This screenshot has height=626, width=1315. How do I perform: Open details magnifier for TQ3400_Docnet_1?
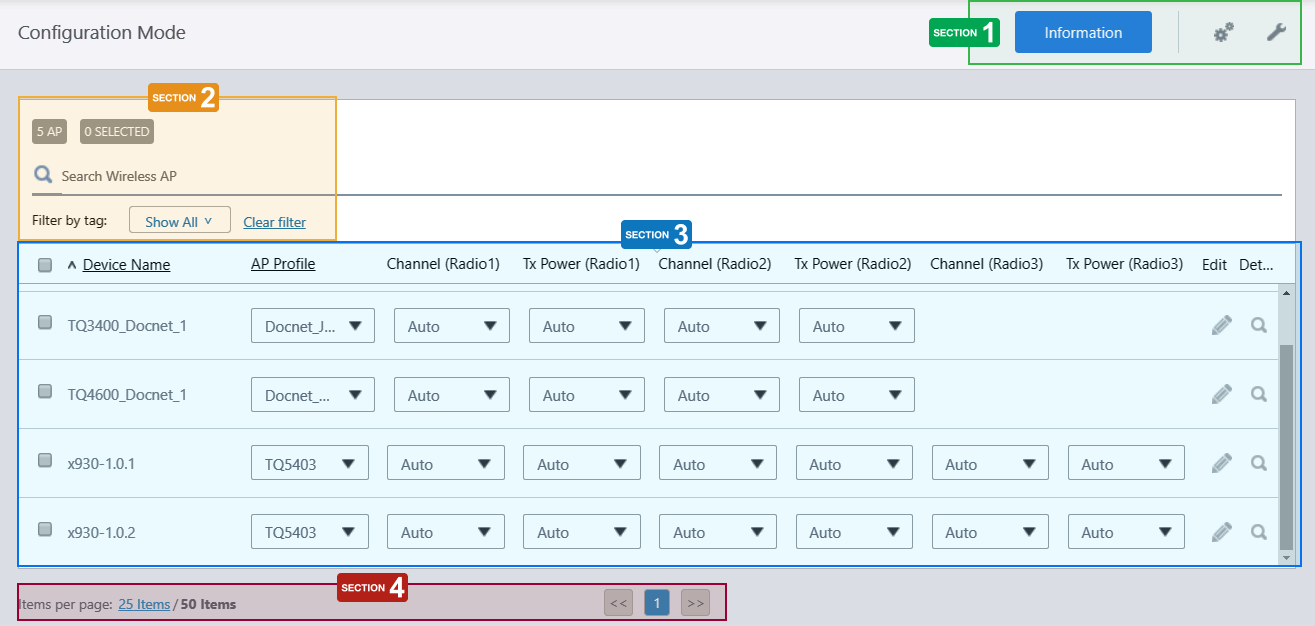tap(1259, 325)
